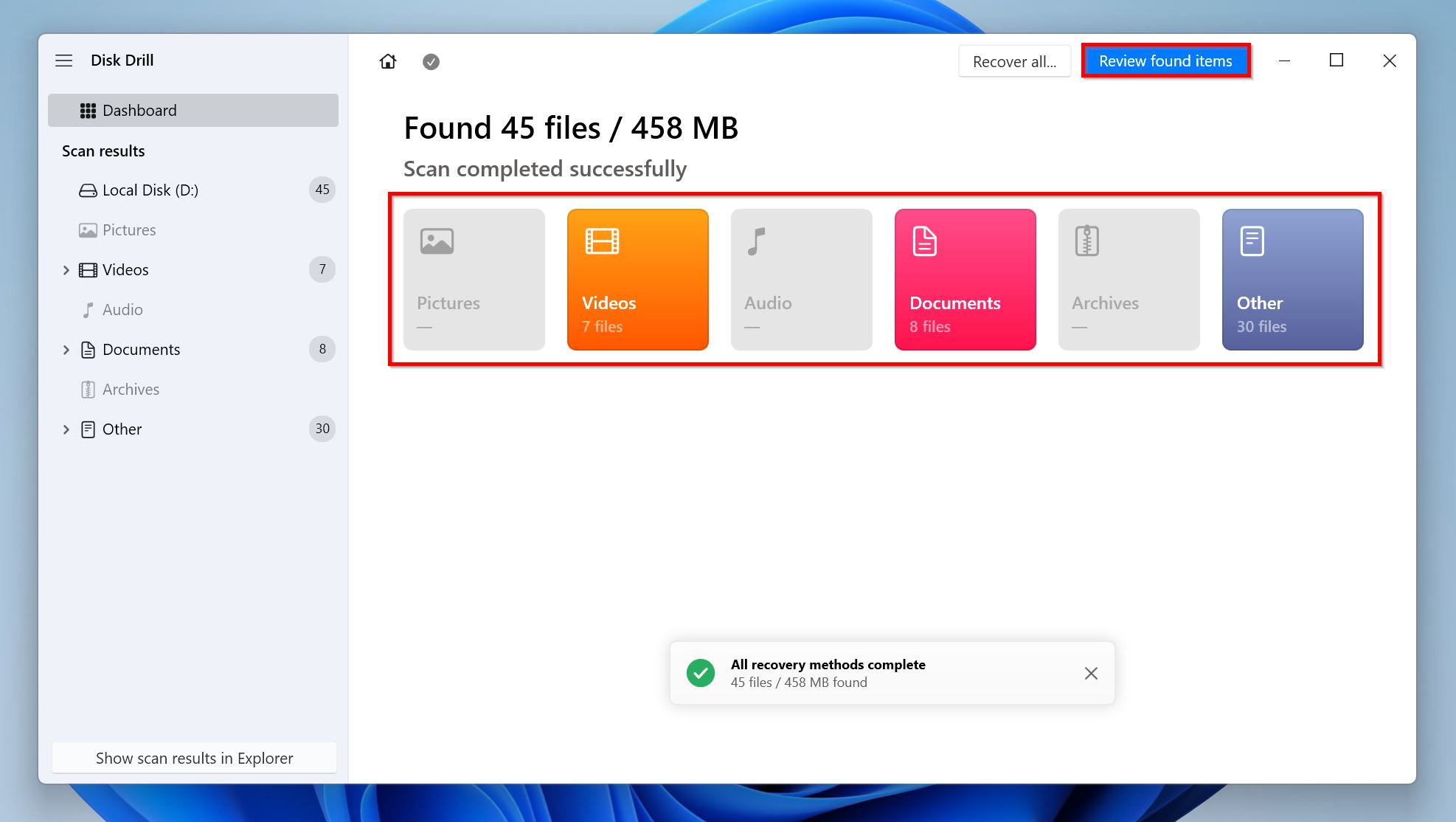Click the home icon in the toolbar
Image resolution: width=1456 pixels, height=822 pixels.
pyautogui.click(x=388, y=61)
